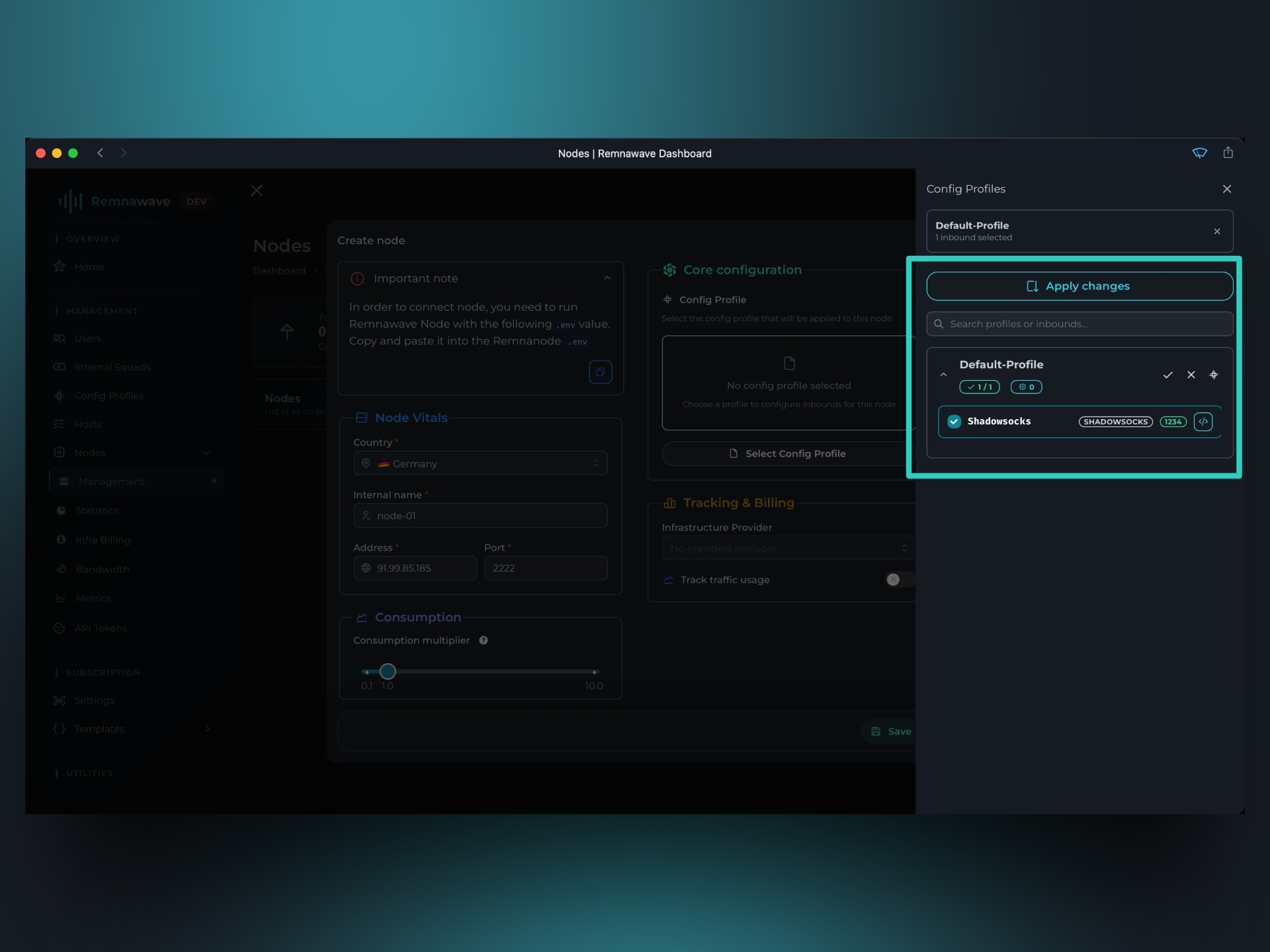1270x952 pixels.
Task: Click the Nodes icon in the sidebar
Action: [59, 452]
